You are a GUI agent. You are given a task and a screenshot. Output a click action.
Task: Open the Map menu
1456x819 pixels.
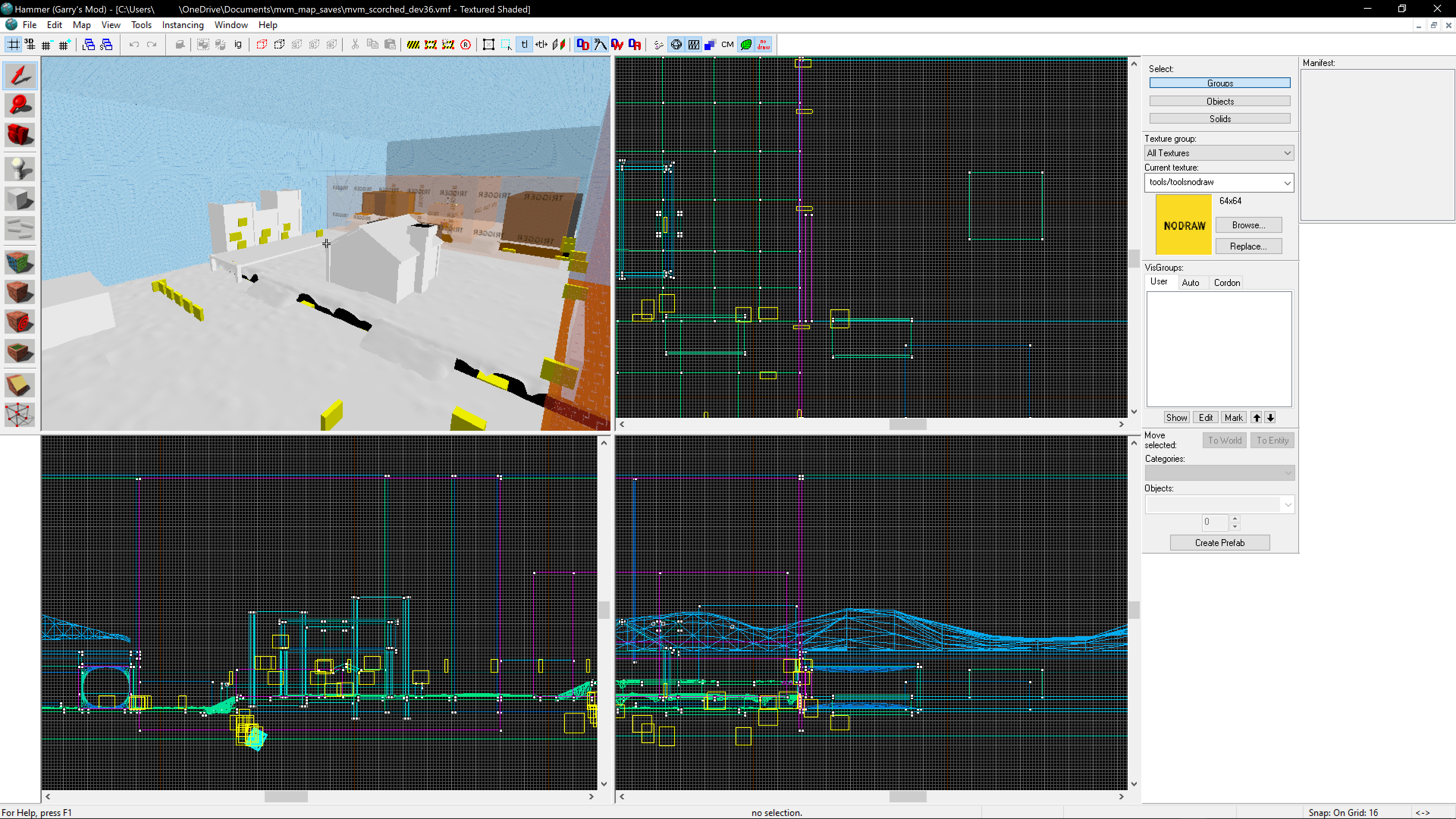(x=82, y=25)
